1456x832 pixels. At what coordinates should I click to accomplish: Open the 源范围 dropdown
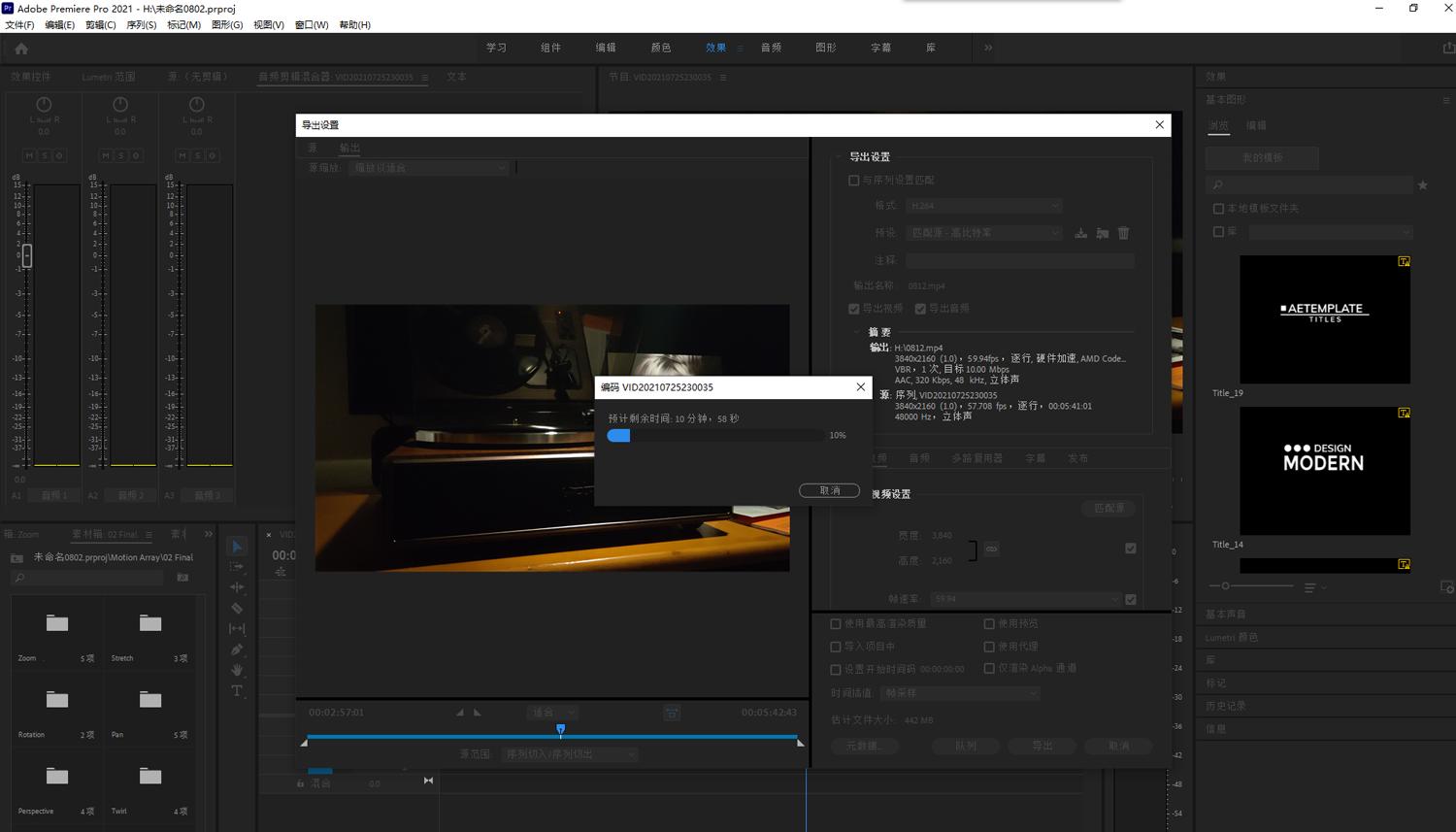click(569, 754)
